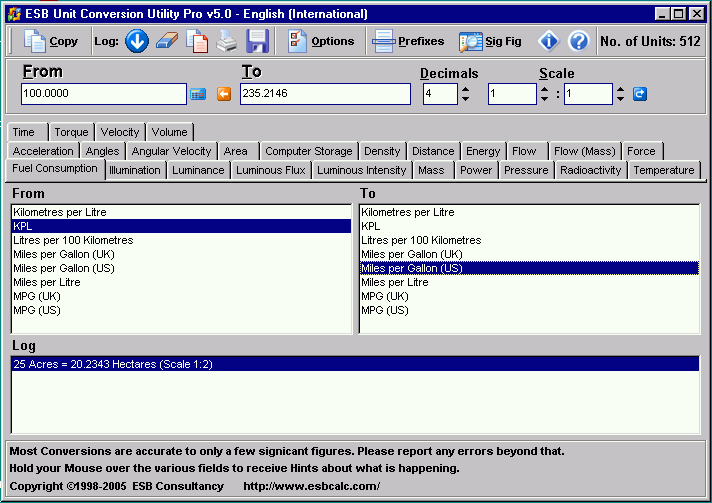Switch to the Illumination tab
The width and height of the screenshot is (712, 503).
pyautogui.click(x=135, y=170)
